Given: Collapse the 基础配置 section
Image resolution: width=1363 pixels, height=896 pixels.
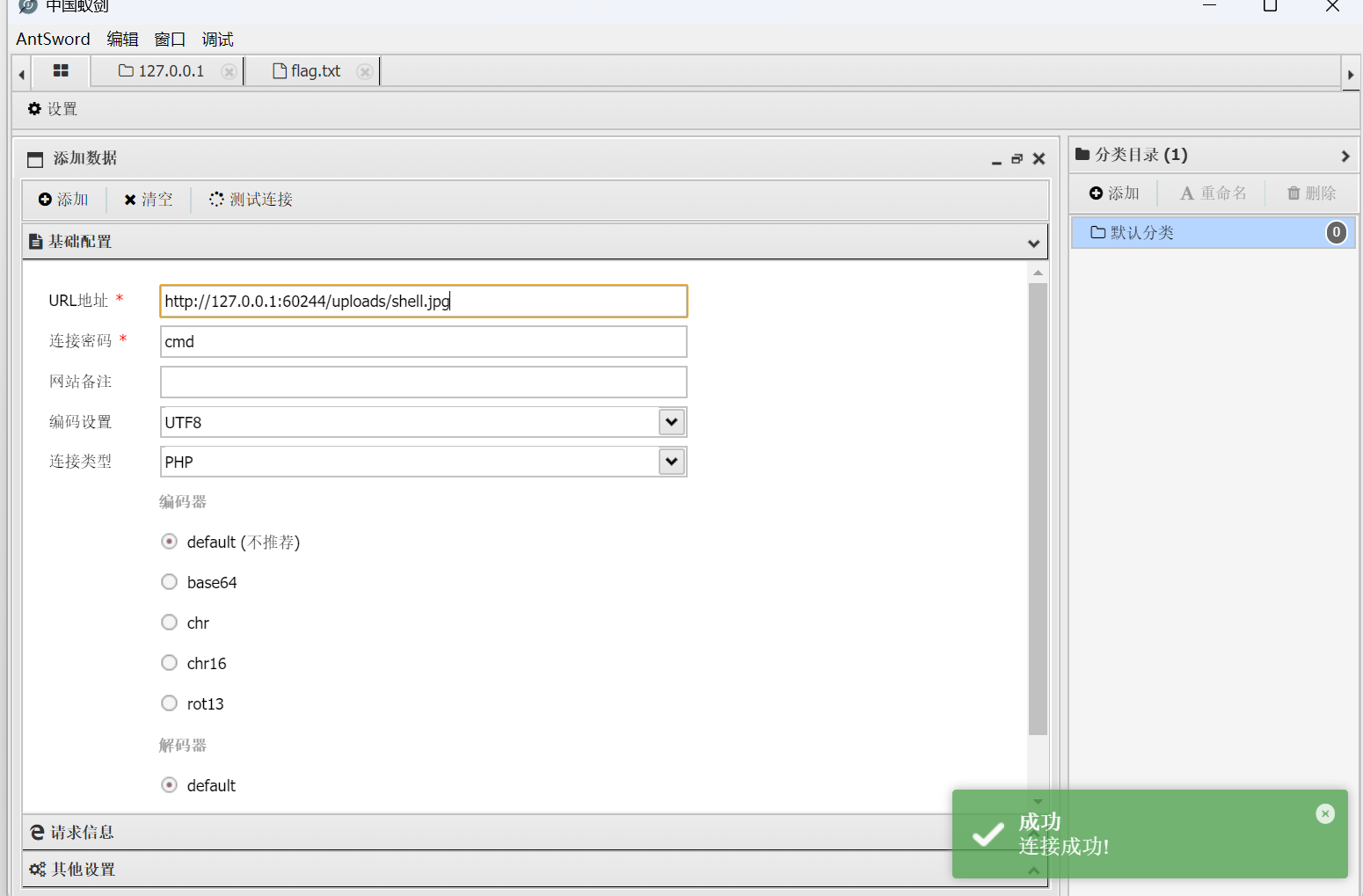Looking at the screenshot, I should tap(1033, 244).
